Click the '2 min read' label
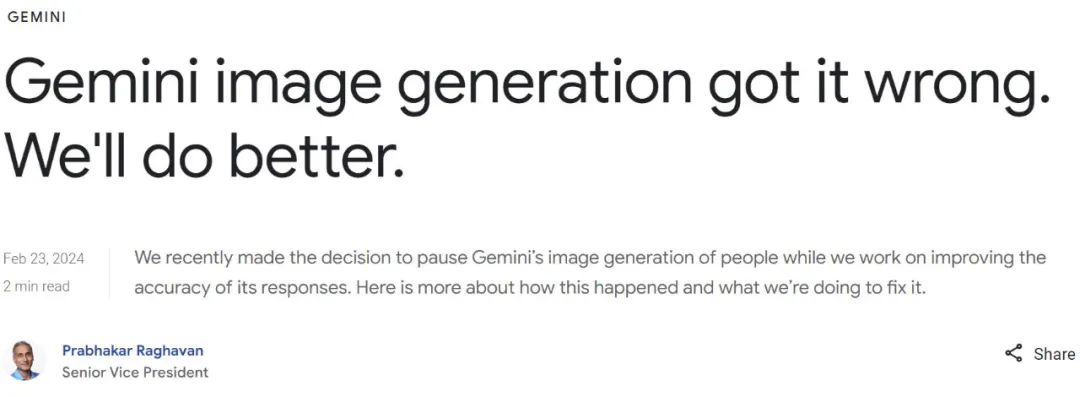Screen dimensions: 1080x397 pos(37,286)
